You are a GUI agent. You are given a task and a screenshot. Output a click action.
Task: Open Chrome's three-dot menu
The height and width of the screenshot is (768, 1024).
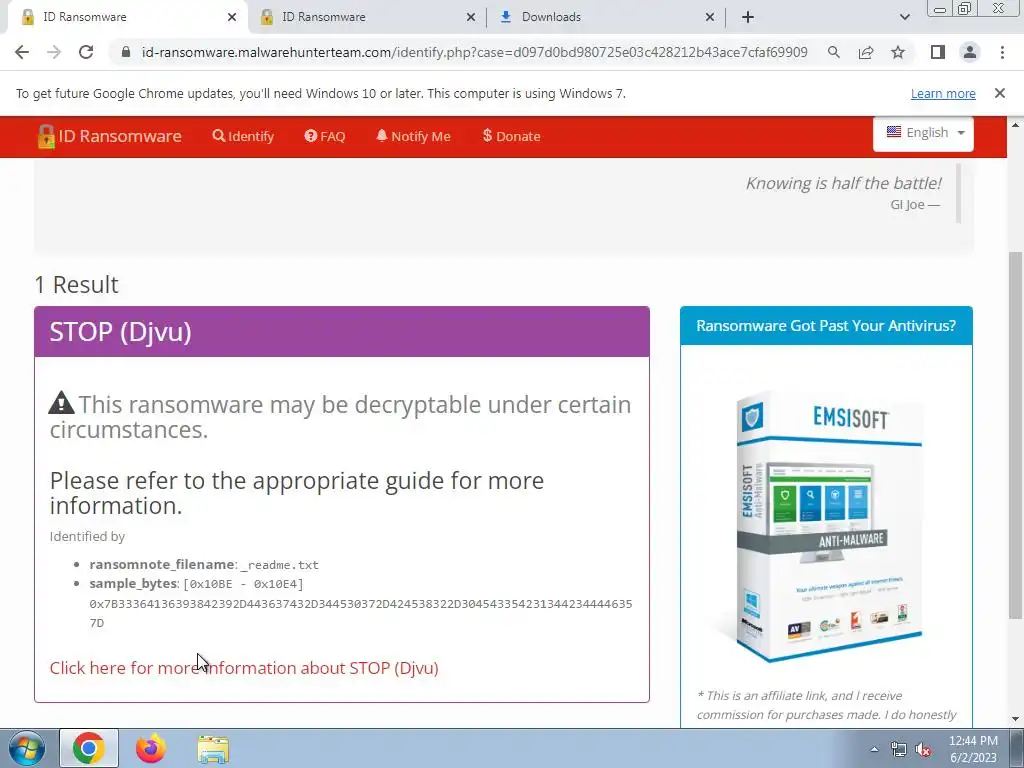(1002, 52)
